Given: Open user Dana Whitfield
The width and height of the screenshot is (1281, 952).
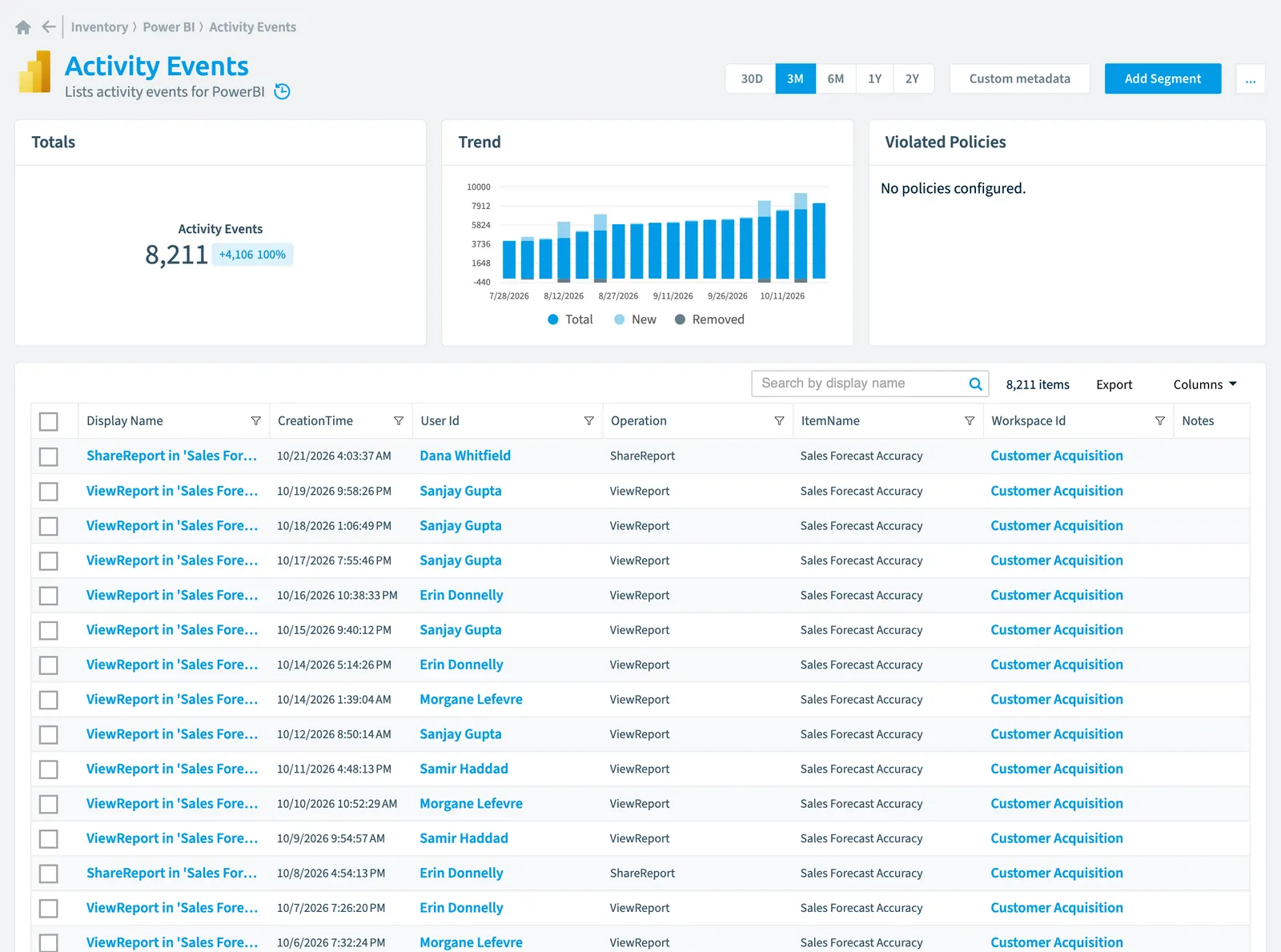Looking at the screenshot, I should click(x=465, y=456).
